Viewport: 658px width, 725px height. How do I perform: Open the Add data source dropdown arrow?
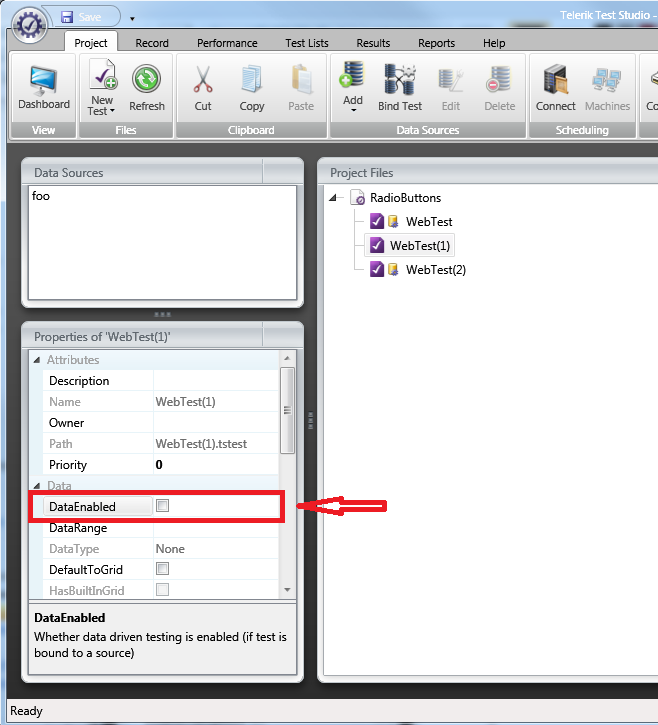[x=353, y=110]
